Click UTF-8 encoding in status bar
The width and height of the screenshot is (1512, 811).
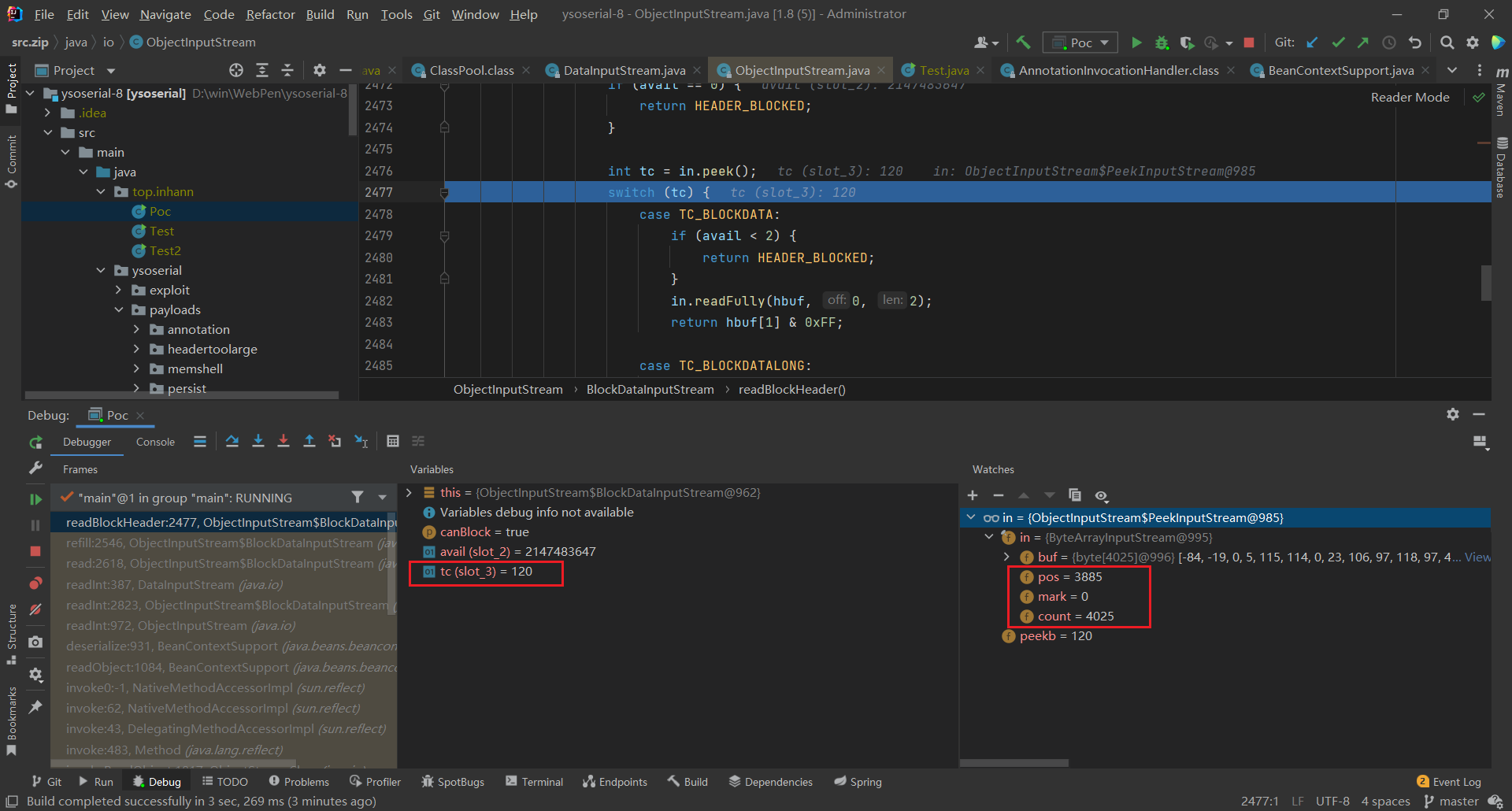(x=1332, y=801)
